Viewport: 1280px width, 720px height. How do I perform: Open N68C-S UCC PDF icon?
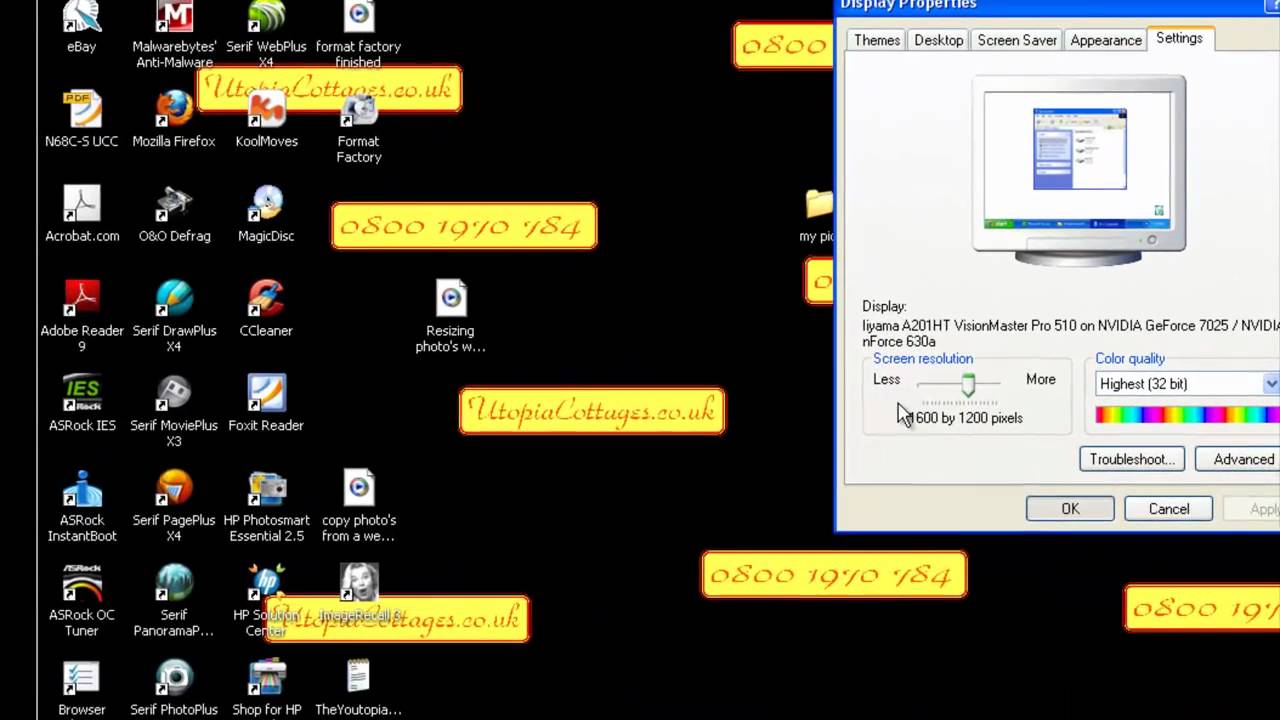82,119
